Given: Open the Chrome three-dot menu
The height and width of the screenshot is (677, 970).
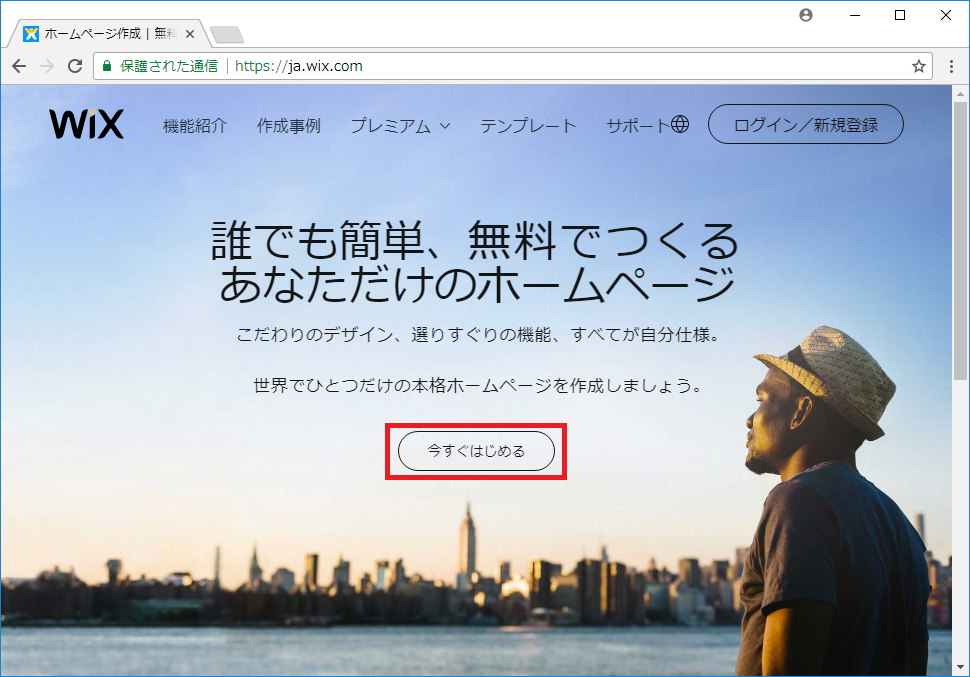Looking at the screenshot, I should pyautogui.click(x=951, y=66).
